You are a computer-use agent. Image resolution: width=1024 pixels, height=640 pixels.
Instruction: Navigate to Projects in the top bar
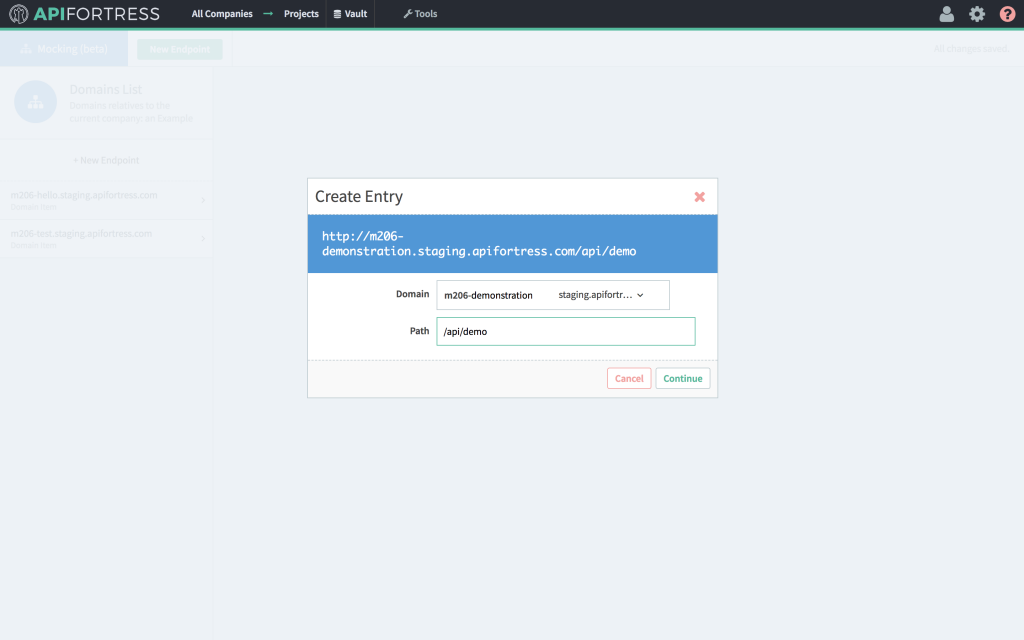coord(302,13)
